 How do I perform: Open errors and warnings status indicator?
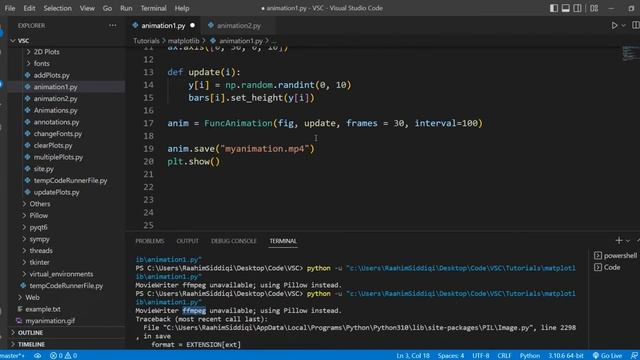(x=63, y=356)
